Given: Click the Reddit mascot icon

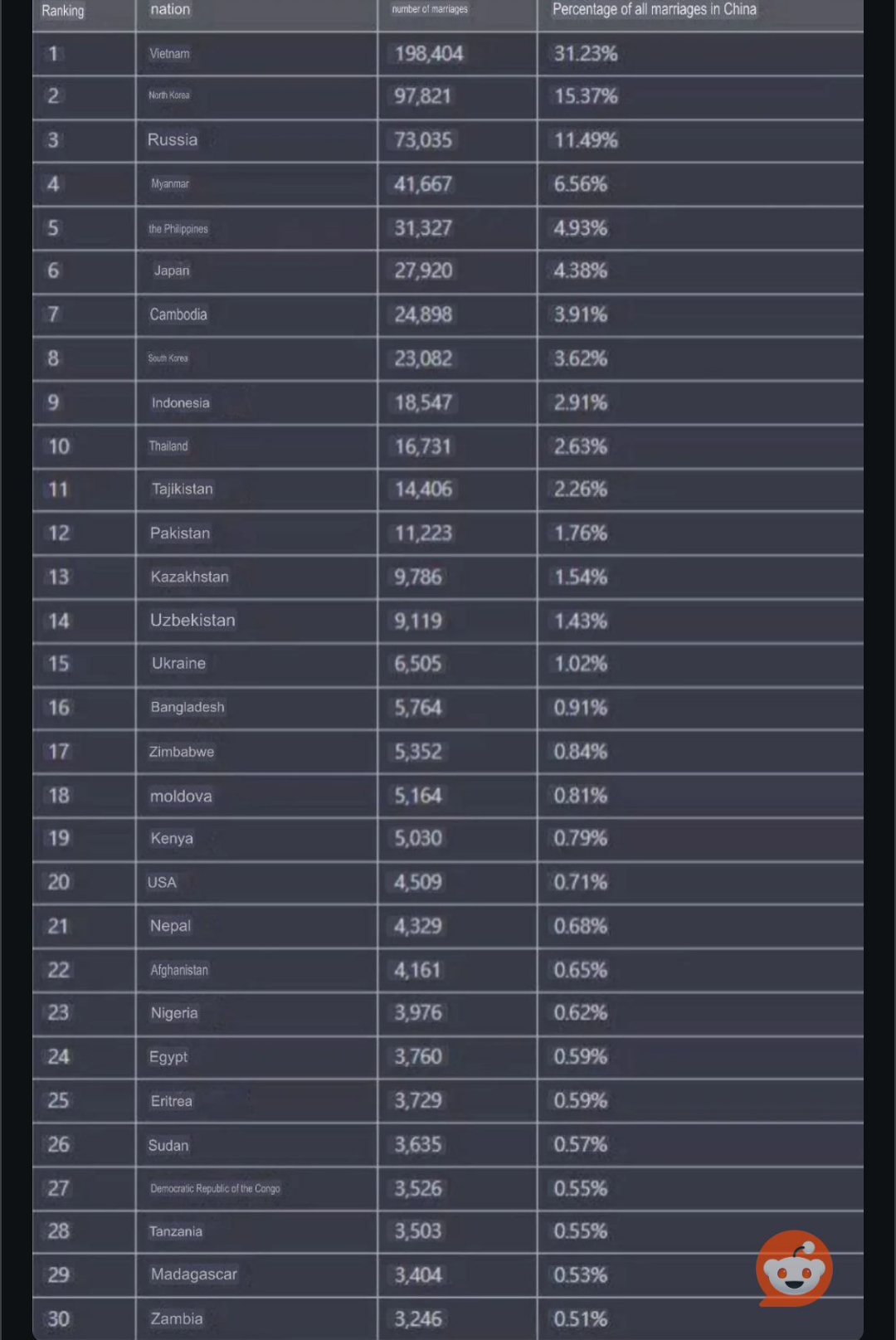Looking at the screenshot, I should tap(794, 1268).
